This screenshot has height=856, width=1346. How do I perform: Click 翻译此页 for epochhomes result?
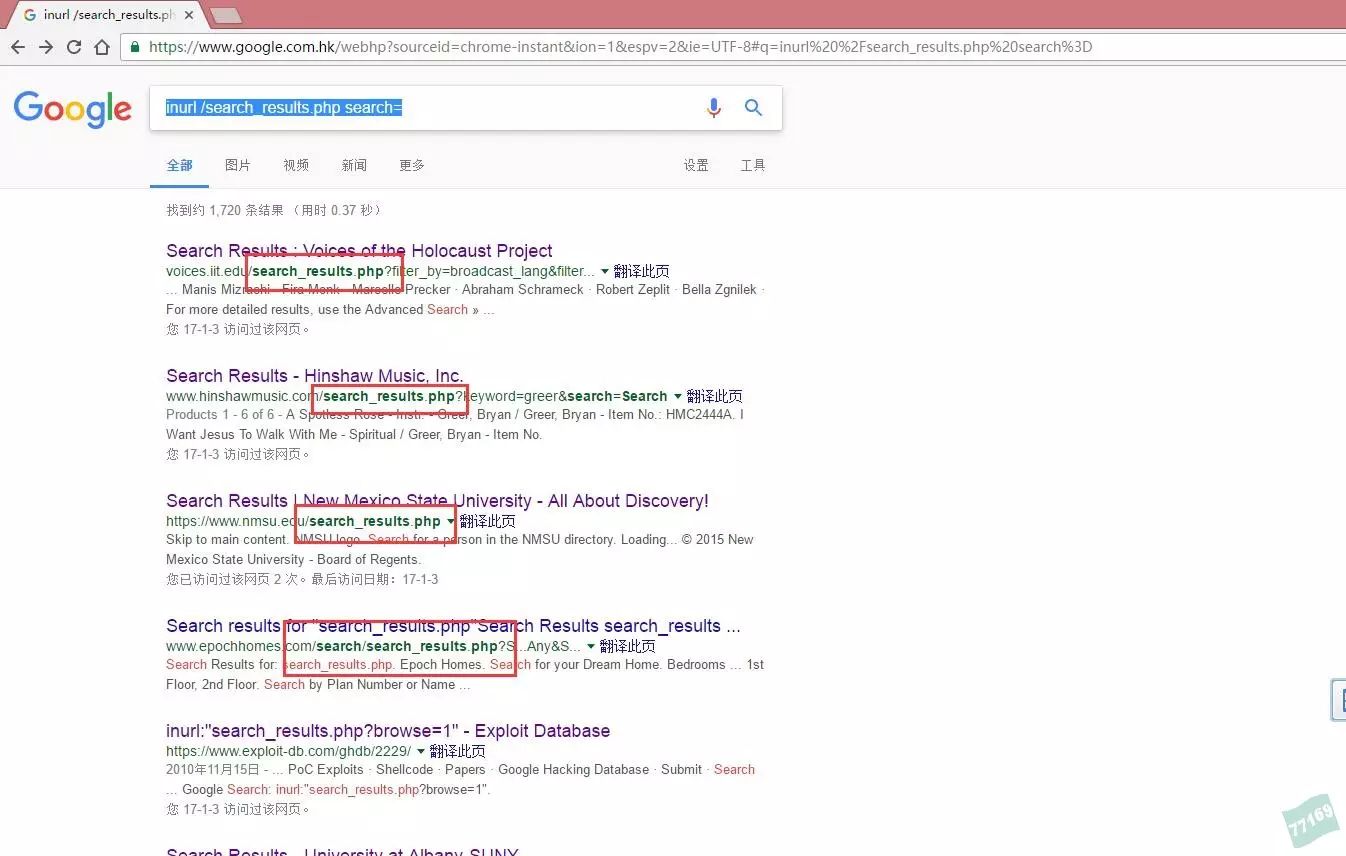point(627,646)
